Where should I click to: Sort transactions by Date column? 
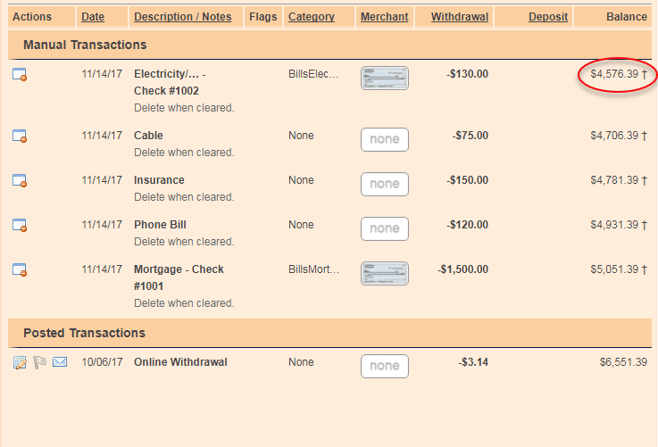[x=93, y=17]
